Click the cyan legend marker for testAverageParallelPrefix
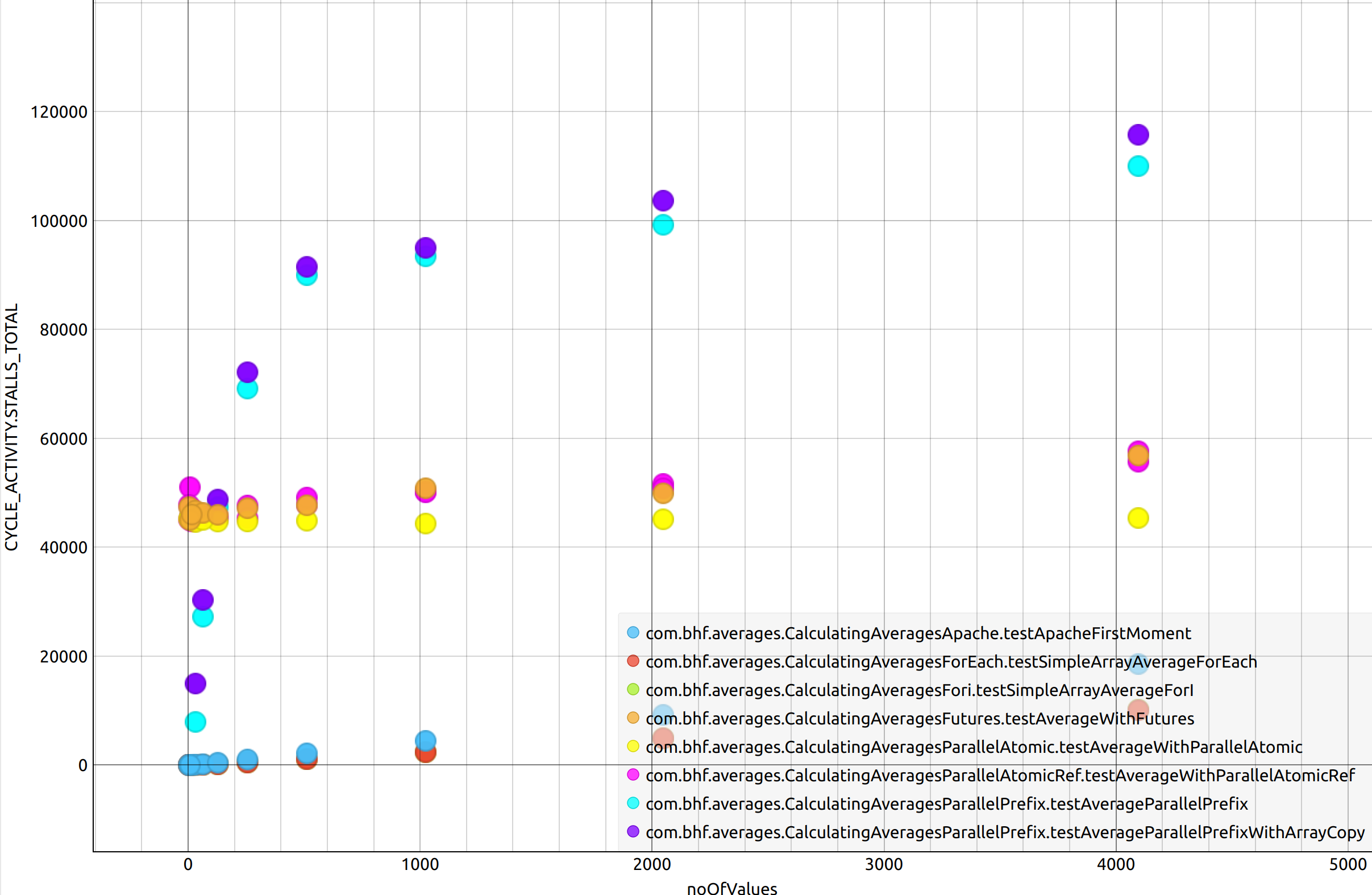1372x895 pixels. click(633, 803)
